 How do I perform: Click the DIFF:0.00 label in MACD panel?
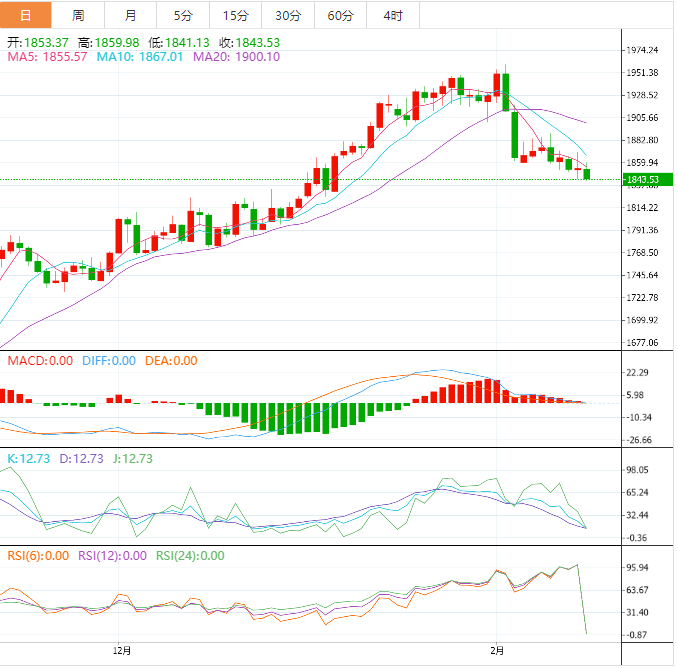point(107,361)
